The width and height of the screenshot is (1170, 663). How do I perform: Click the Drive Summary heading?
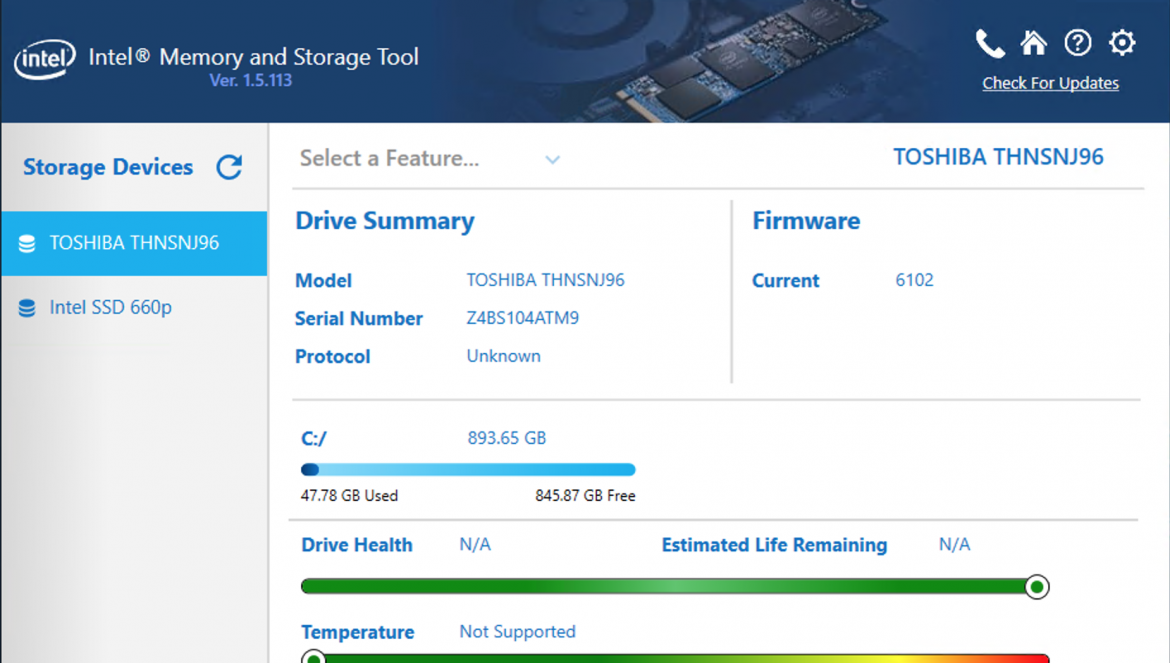click(x=385, y=221)
